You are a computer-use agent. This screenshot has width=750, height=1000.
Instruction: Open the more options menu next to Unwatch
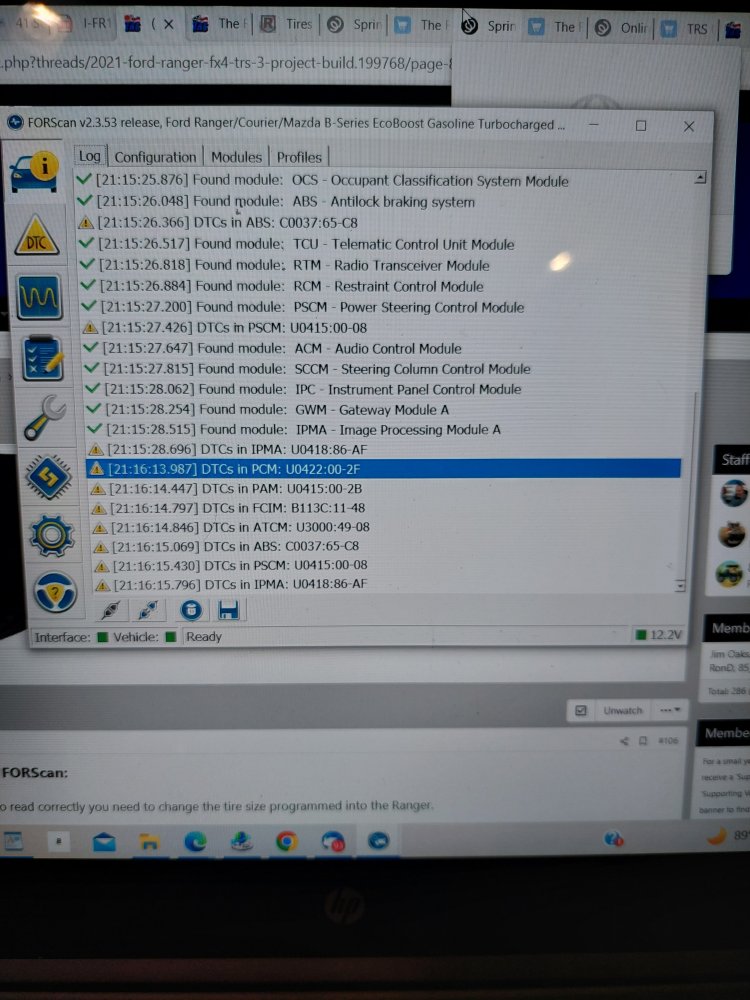click(x=670, y=710)
